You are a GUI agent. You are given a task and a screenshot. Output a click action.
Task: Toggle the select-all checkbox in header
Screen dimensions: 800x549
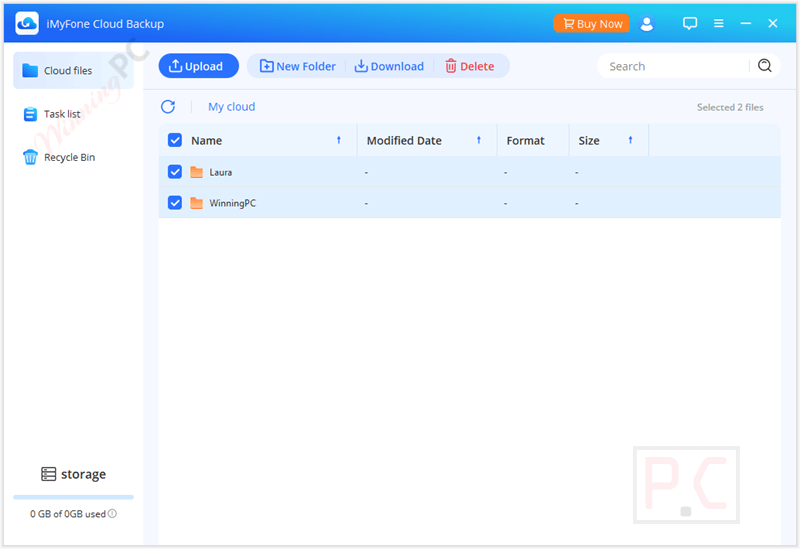tap(174, 140)
